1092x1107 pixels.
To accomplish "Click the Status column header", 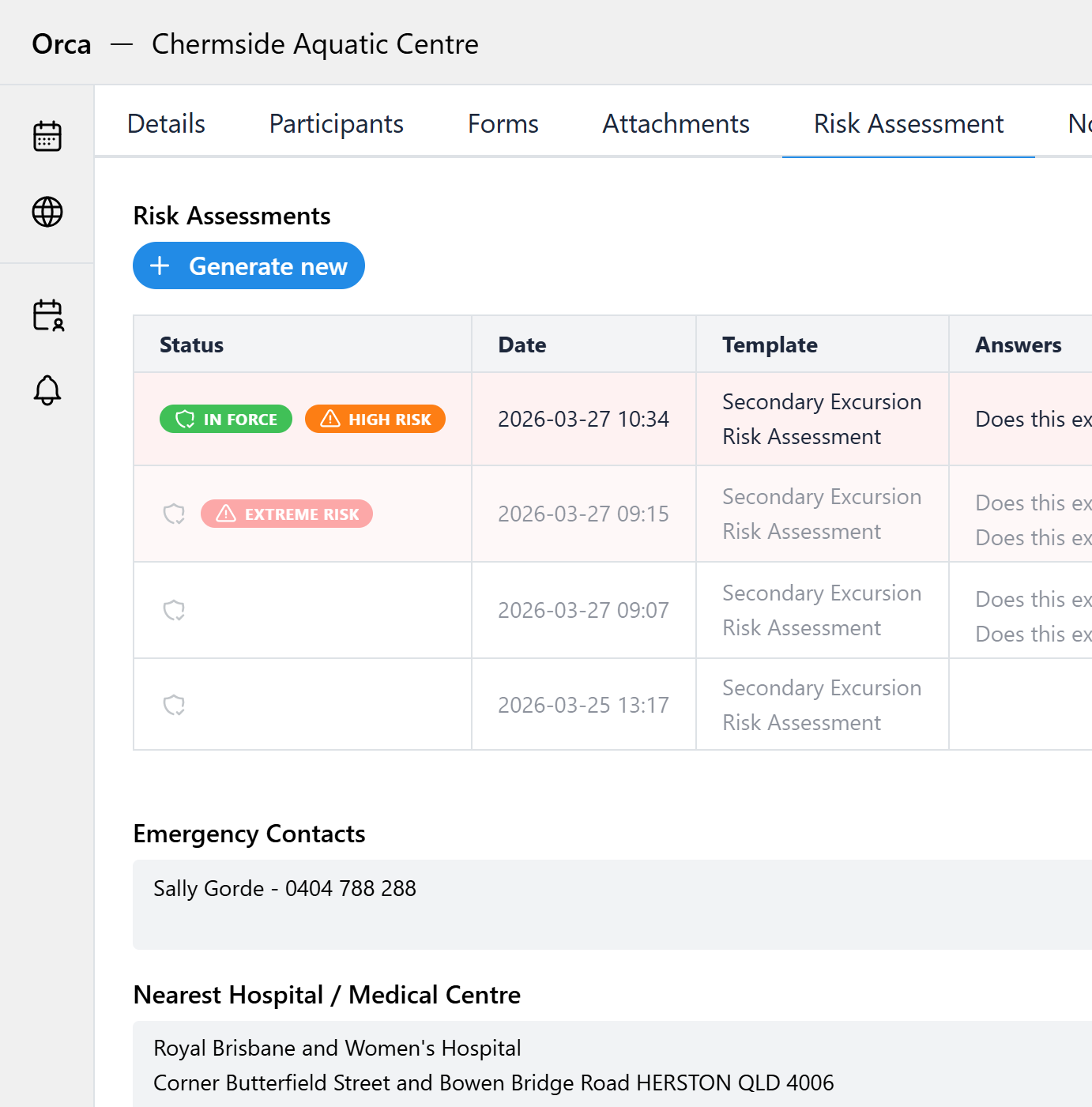I will tap(191, 345).
